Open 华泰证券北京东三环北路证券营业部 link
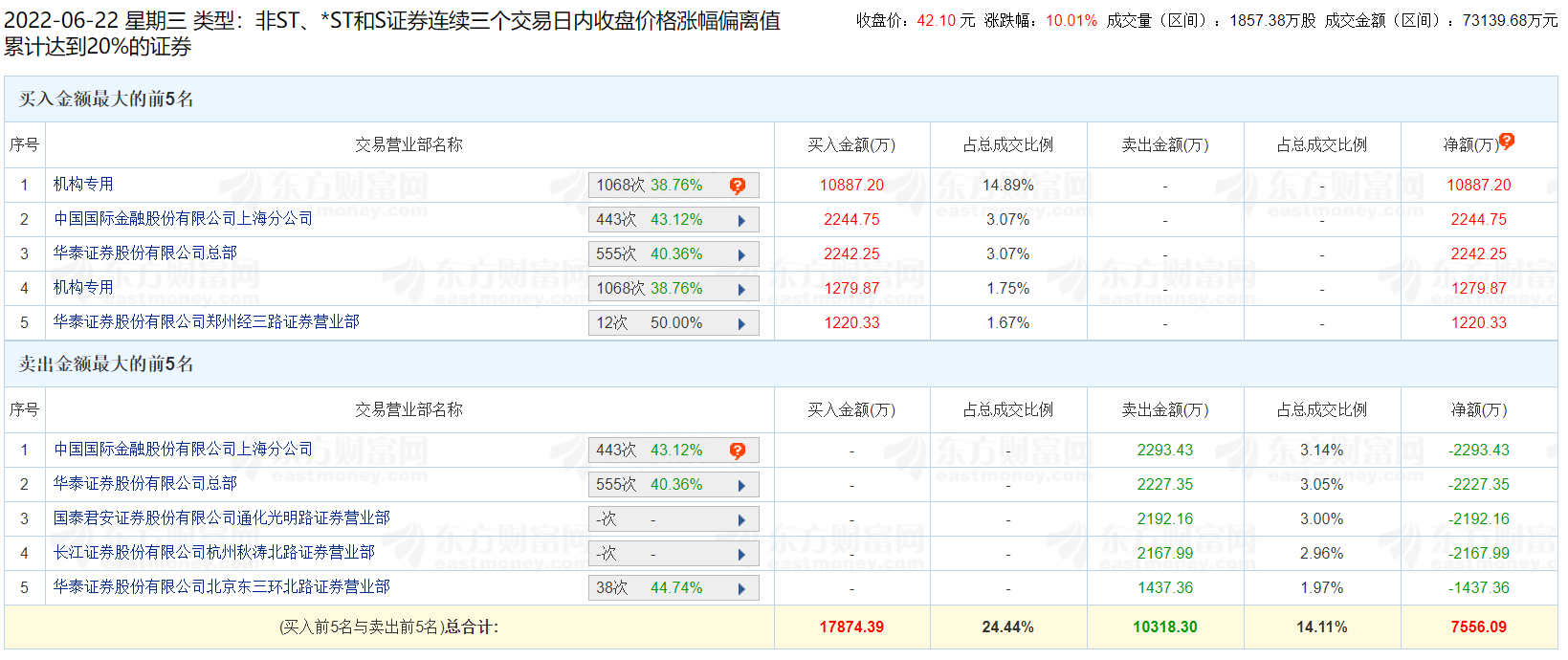This screenshot has width=1568, height=660. coord(222,587)
